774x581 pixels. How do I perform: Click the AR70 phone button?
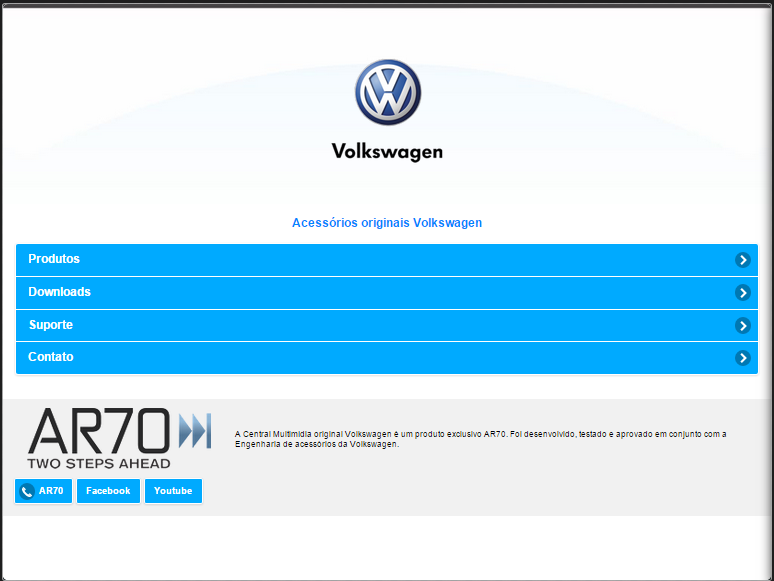[43, 491]
